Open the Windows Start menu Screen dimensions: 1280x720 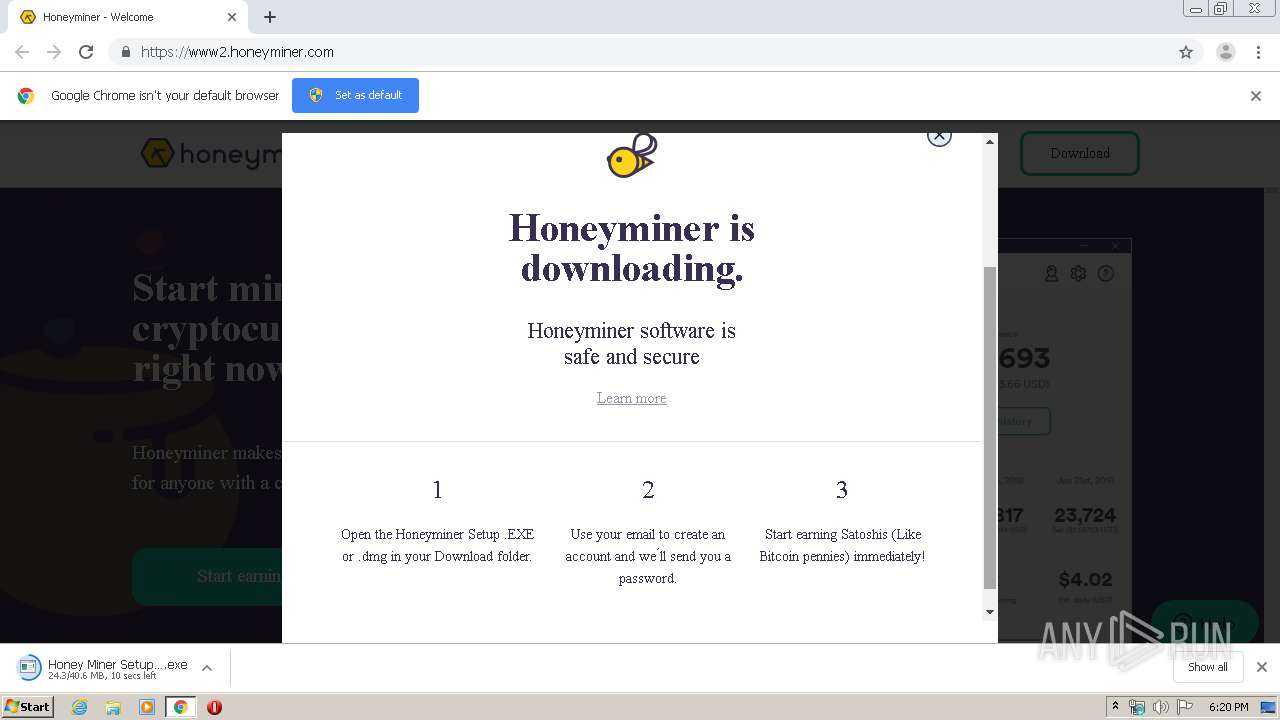point(27,706)
